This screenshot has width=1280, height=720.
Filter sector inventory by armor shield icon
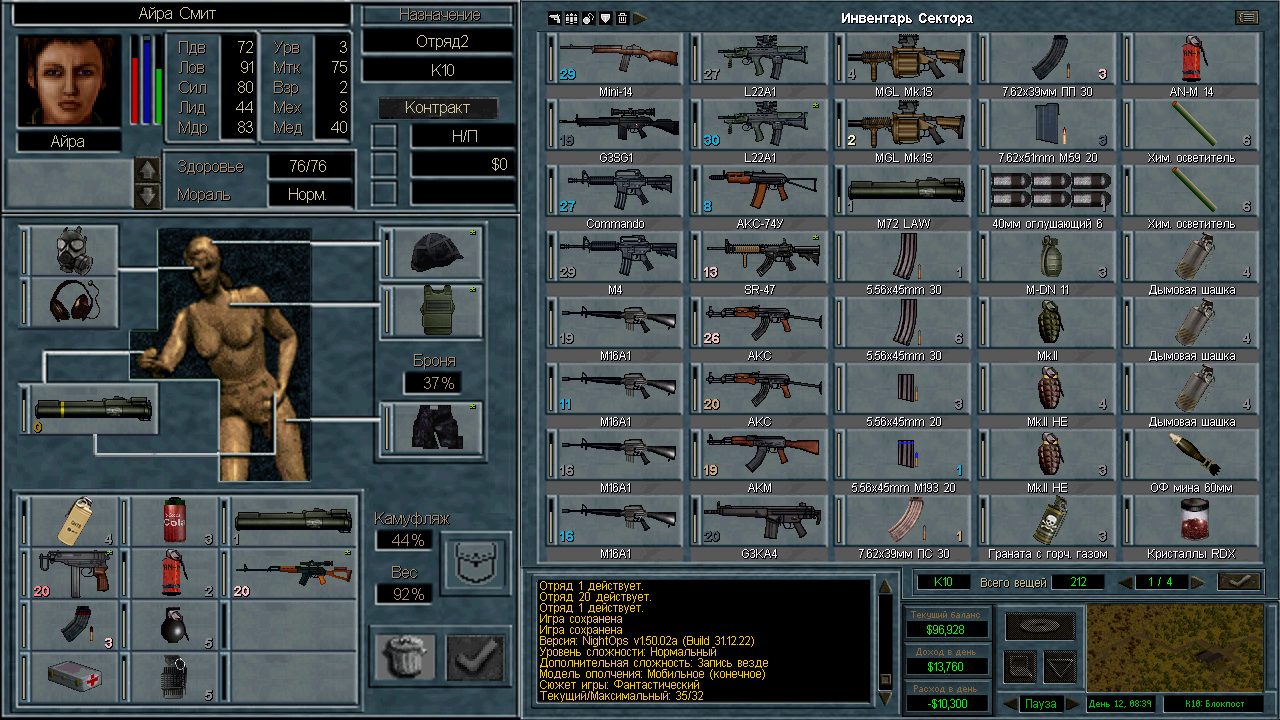pos(605,18)
